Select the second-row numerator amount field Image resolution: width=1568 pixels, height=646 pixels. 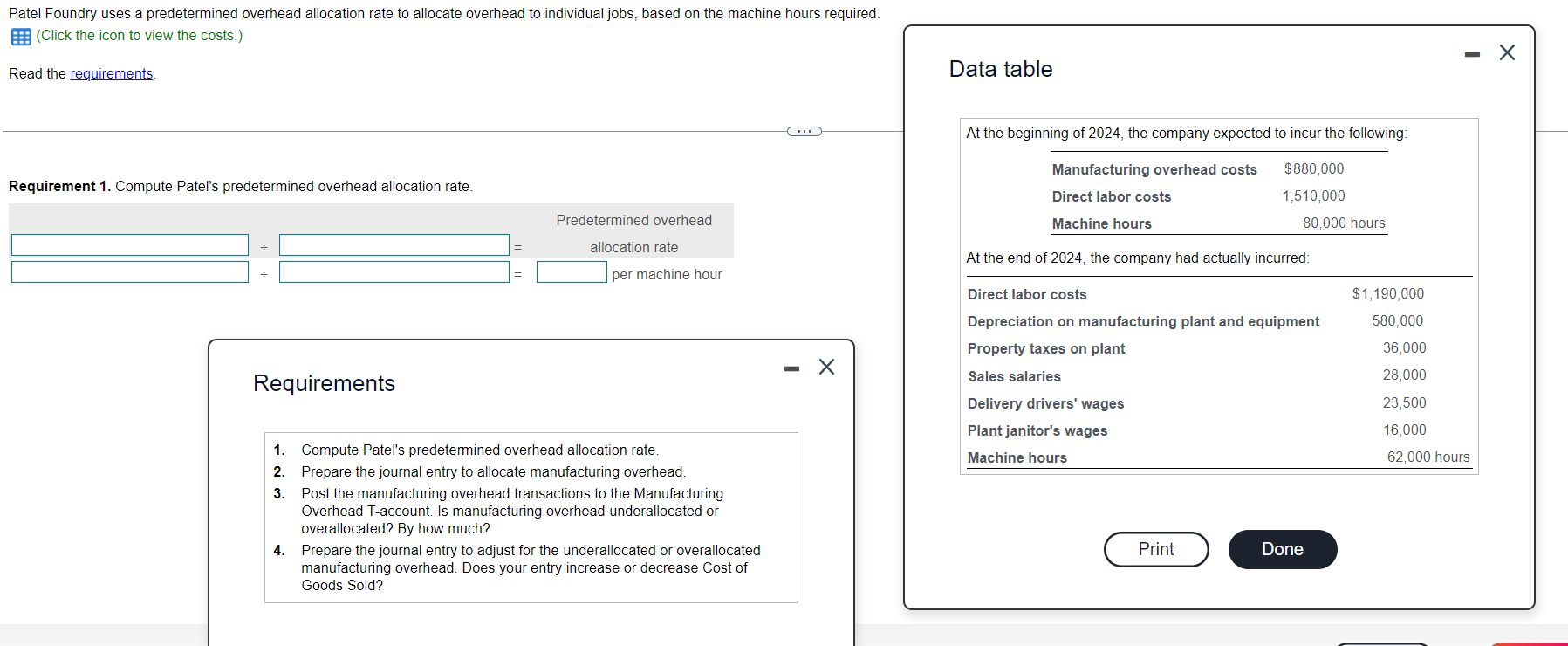[x=130, y=272]
